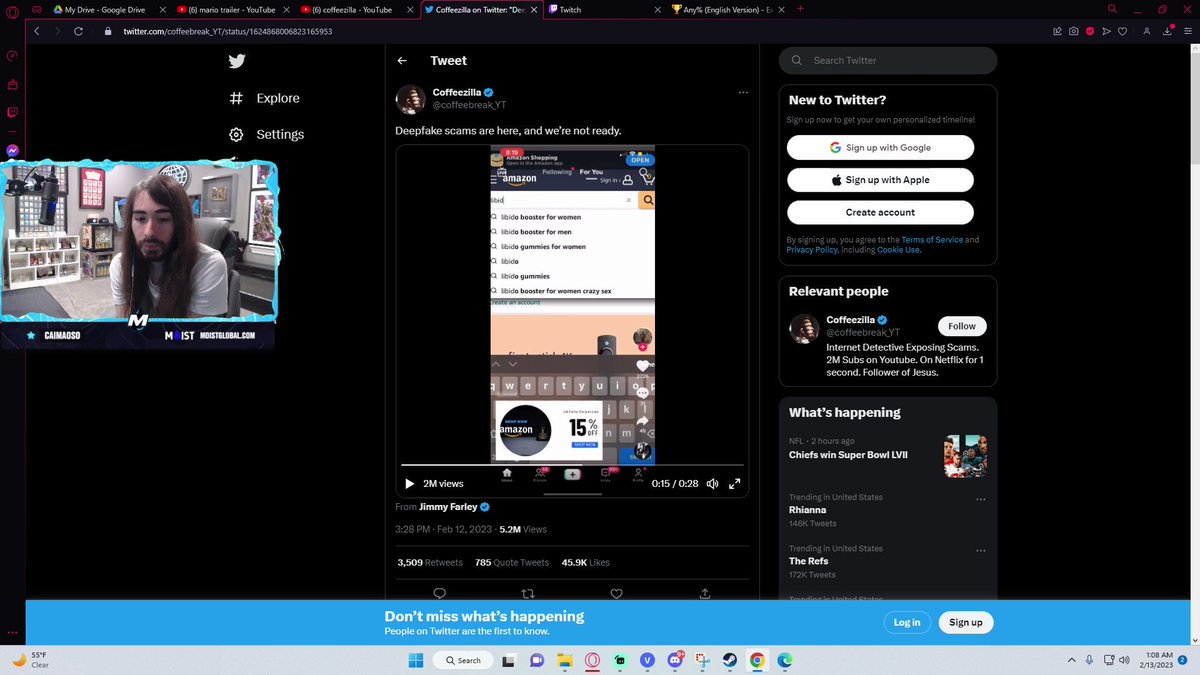Open Discord from the taskbar
This screenshot has height=675, width=1200.
click(x=675, y=660)
